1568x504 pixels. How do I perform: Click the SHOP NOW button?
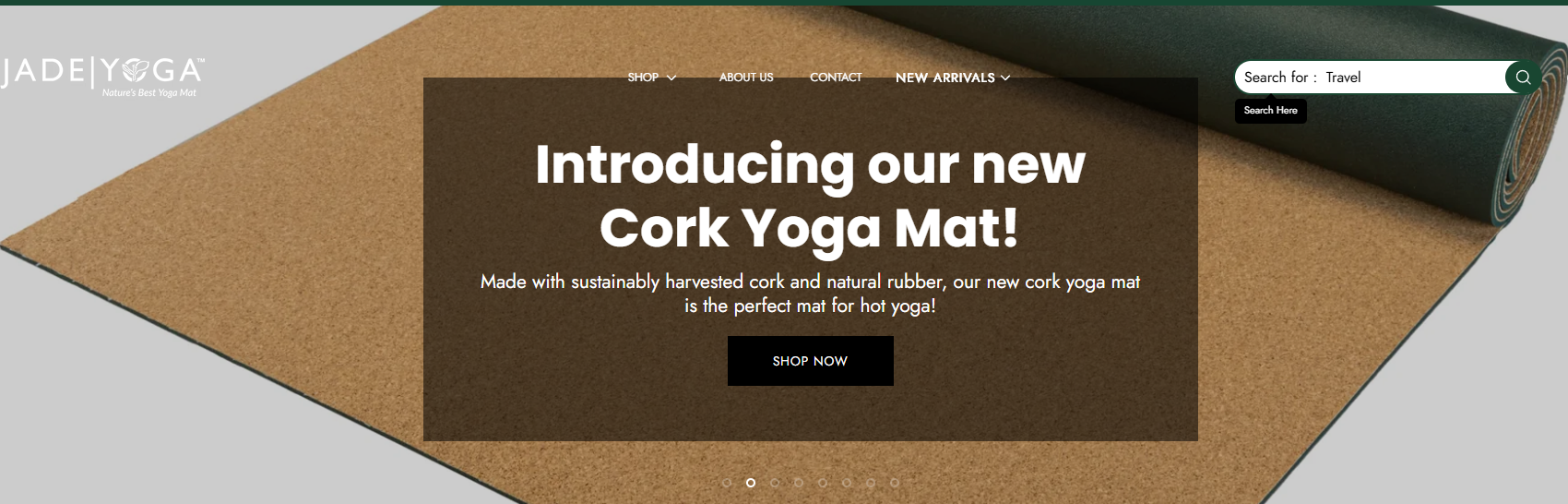click(x=810, y=361)
